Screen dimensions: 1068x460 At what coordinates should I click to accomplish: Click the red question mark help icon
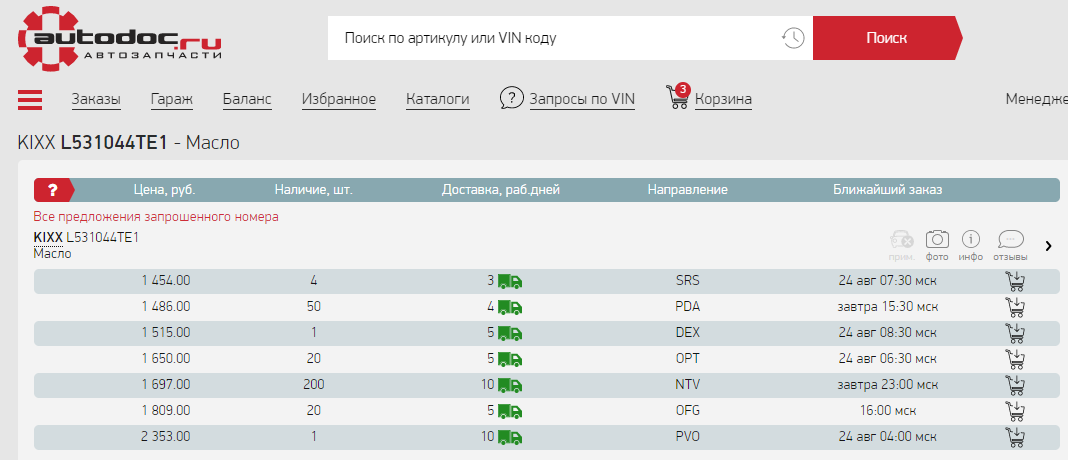coord(52,190)
